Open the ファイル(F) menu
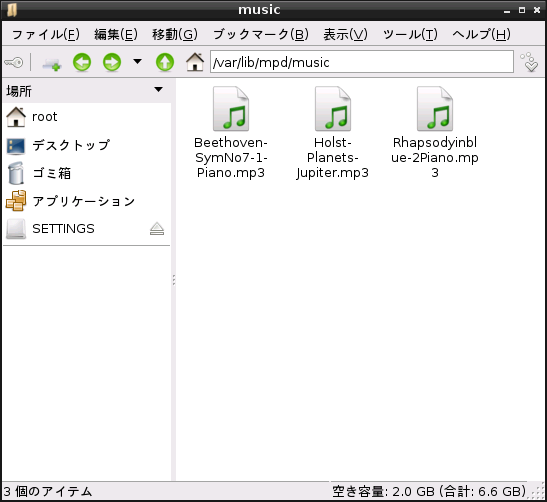This screenshot has height=502, width=547. tap(46, 34)
